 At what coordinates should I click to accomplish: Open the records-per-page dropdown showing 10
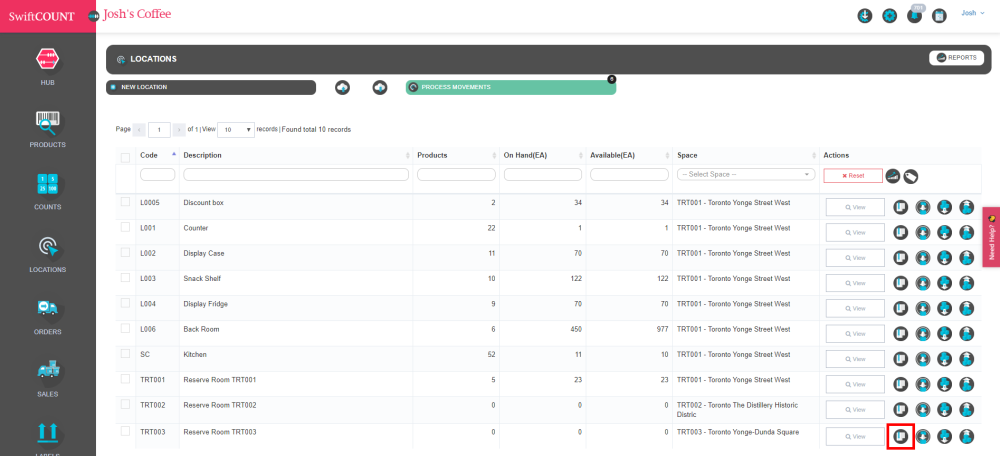236,129
